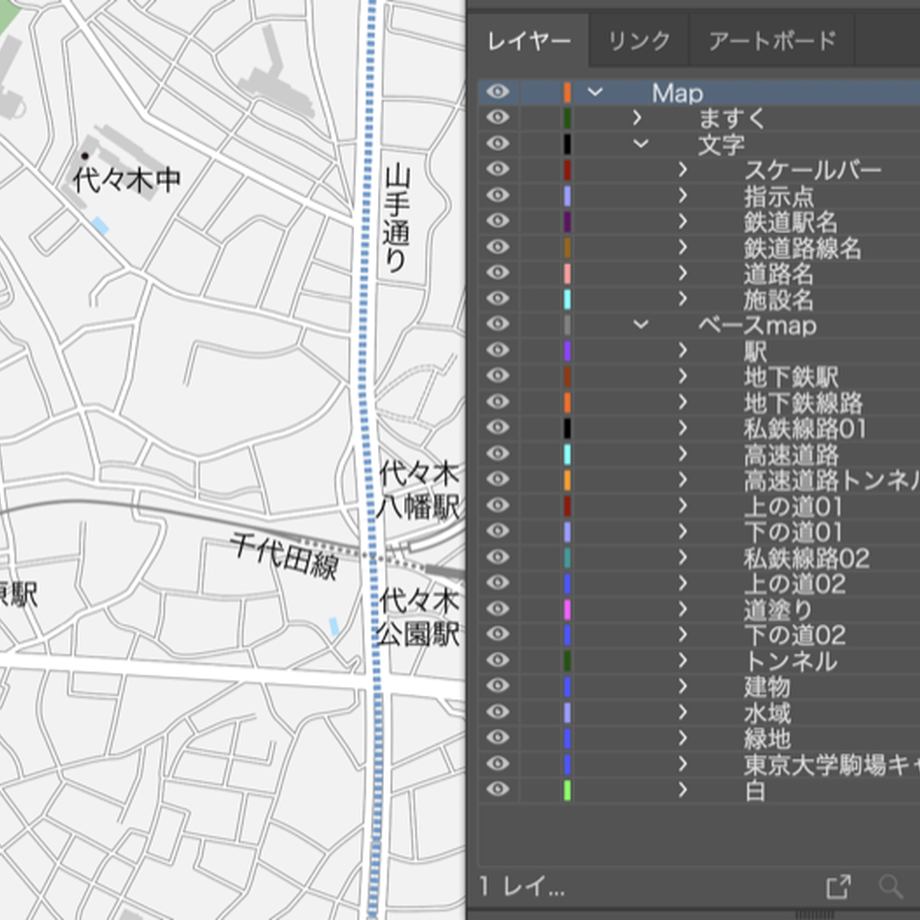This screenshot has width=920, height=920.
Task: Hide the スケールバー sublayer
Action: (x=498, y=170)
